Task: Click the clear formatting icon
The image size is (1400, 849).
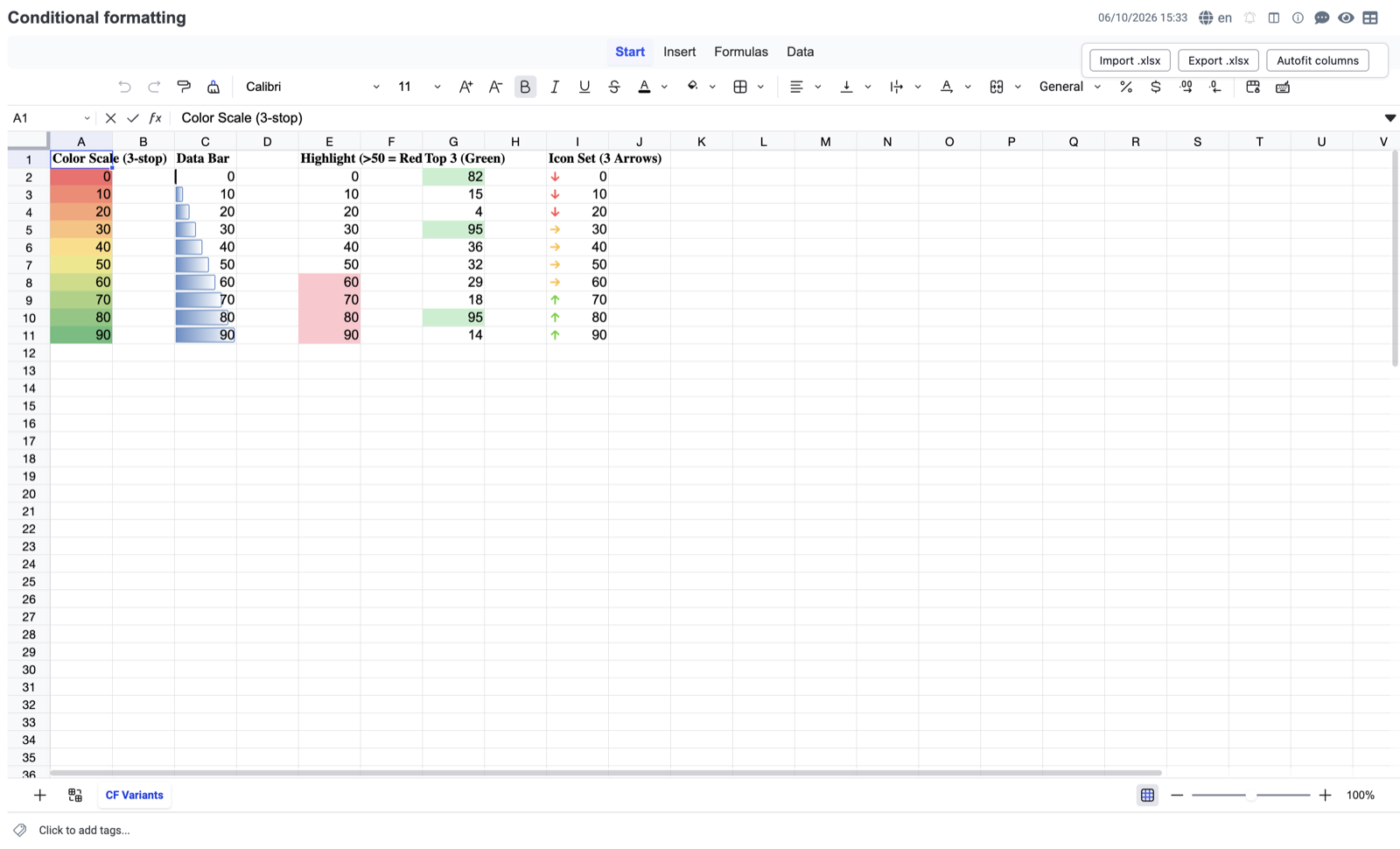Action: pyautogui.click(x=213, y=87)
